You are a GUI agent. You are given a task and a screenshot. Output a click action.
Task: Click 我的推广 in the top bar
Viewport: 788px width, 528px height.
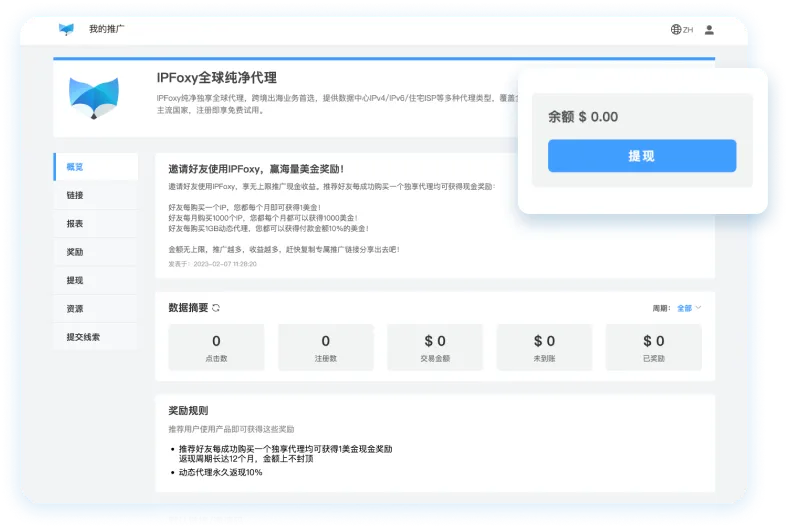pyautogui.click(x=107, y=29)
